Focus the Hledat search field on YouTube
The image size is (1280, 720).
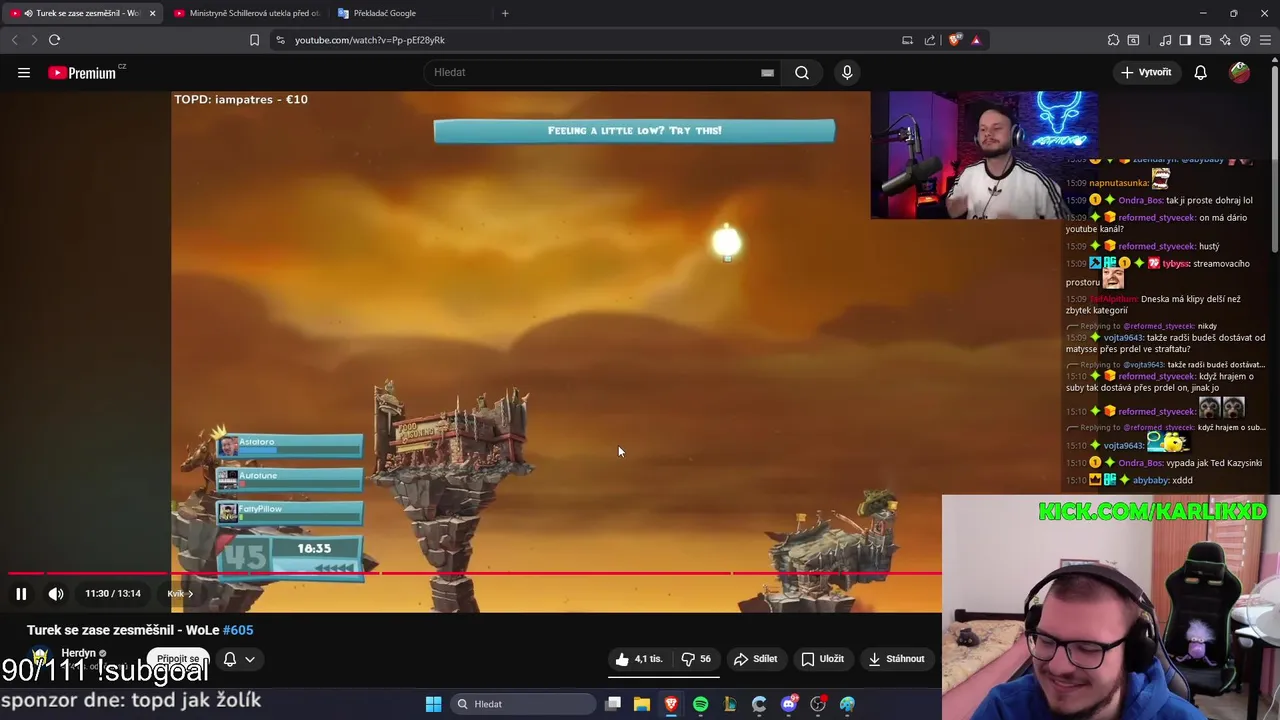coord(595,72)
